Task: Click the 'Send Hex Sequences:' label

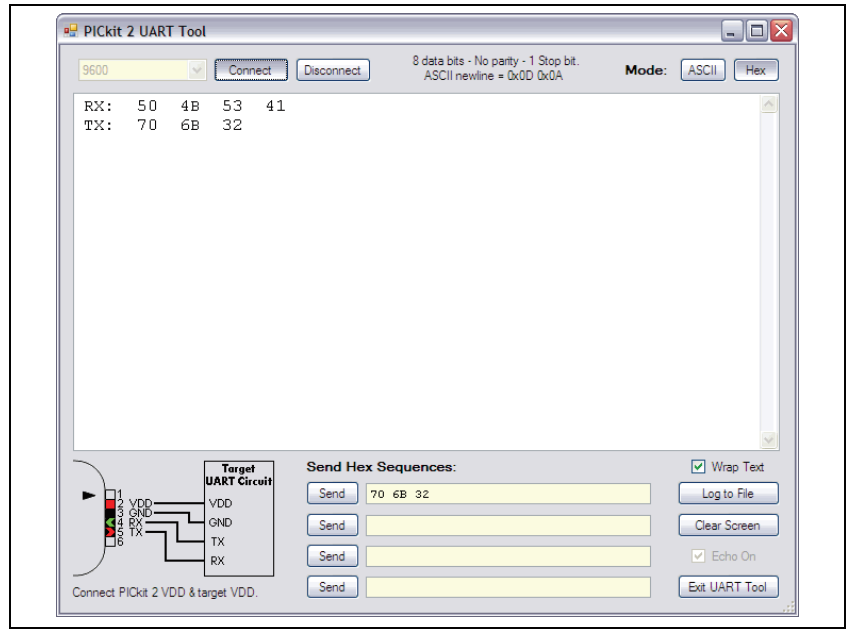Action: (x=381, y=467)
